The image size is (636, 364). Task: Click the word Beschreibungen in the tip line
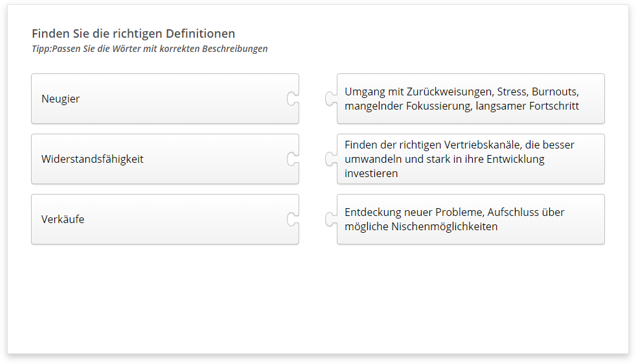(x=235, y=49)
